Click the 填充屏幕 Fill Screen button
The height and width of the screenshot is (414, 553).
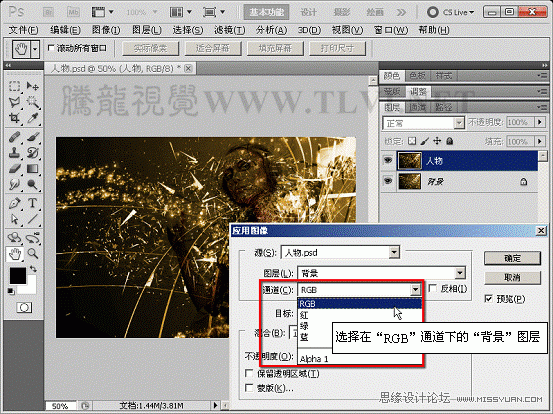click(x=275, y=48)
